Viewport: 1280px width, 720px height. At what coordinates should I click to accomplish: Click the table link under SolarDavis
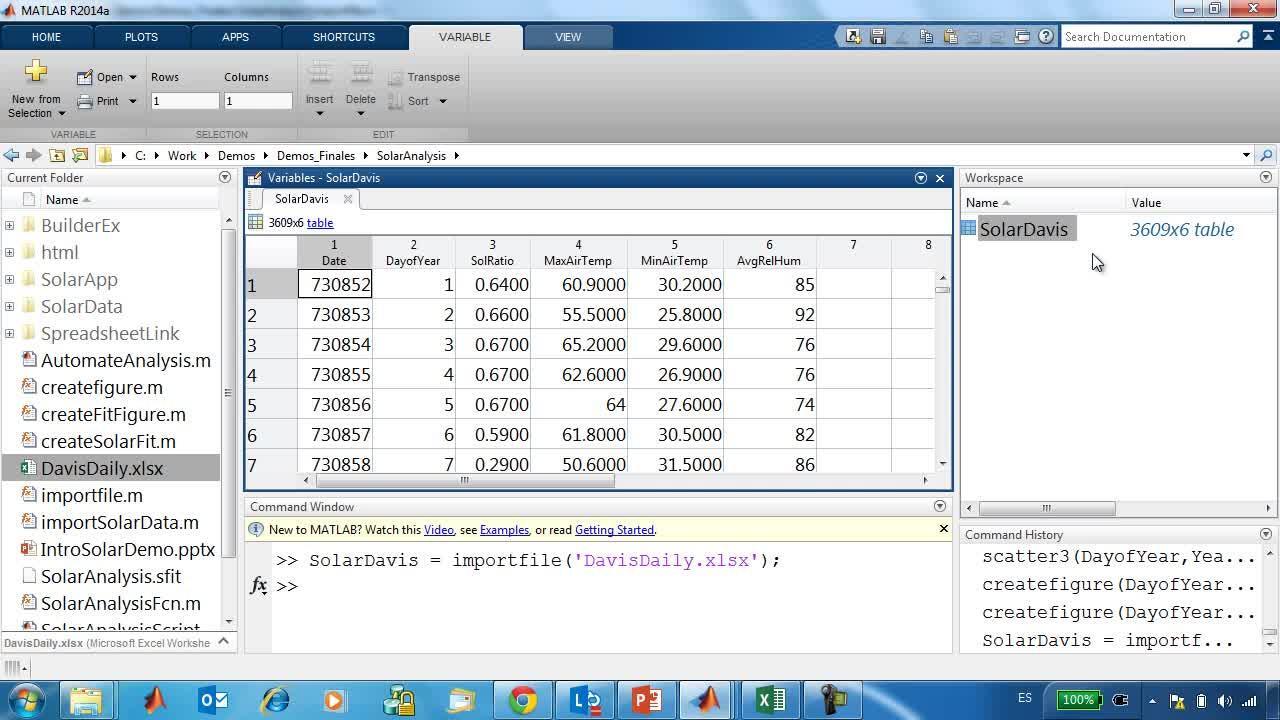point(320,223)
